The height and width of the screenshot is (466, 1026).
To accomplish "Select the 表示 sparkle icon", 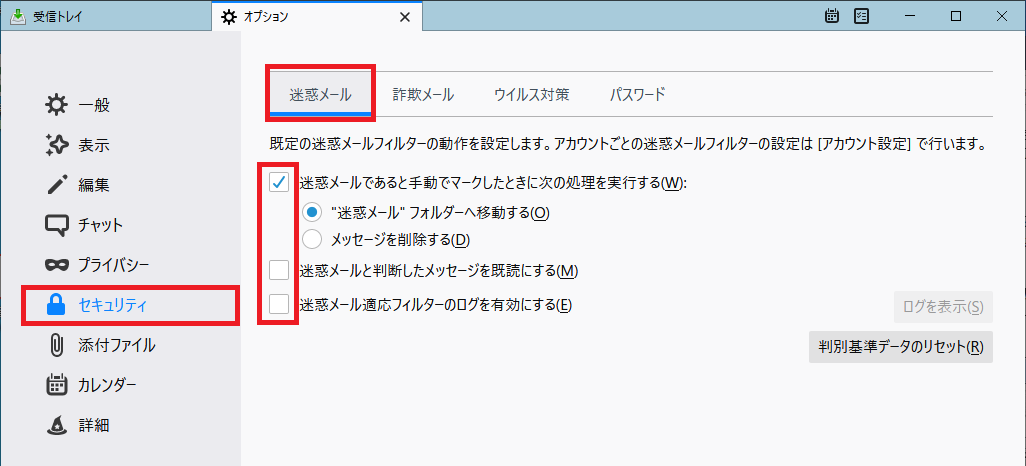I will pos(57,145).
